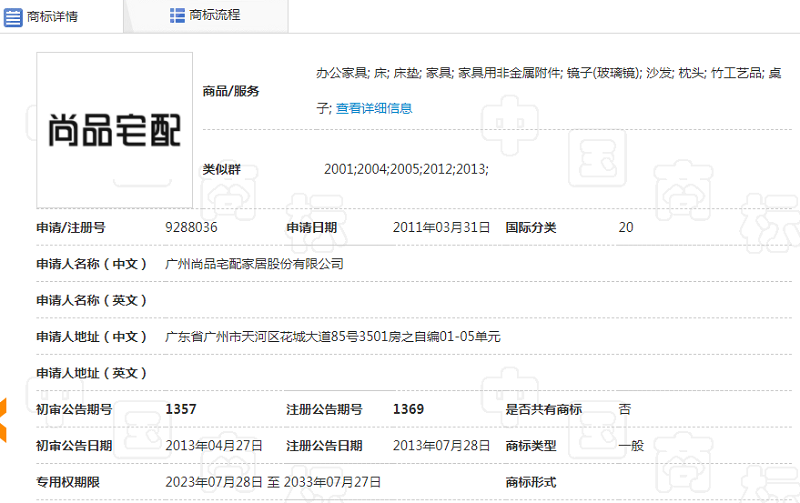This screenshot has width=800, height=503.
Task: Click the 专用权期限 label
Action: point(68,482)
